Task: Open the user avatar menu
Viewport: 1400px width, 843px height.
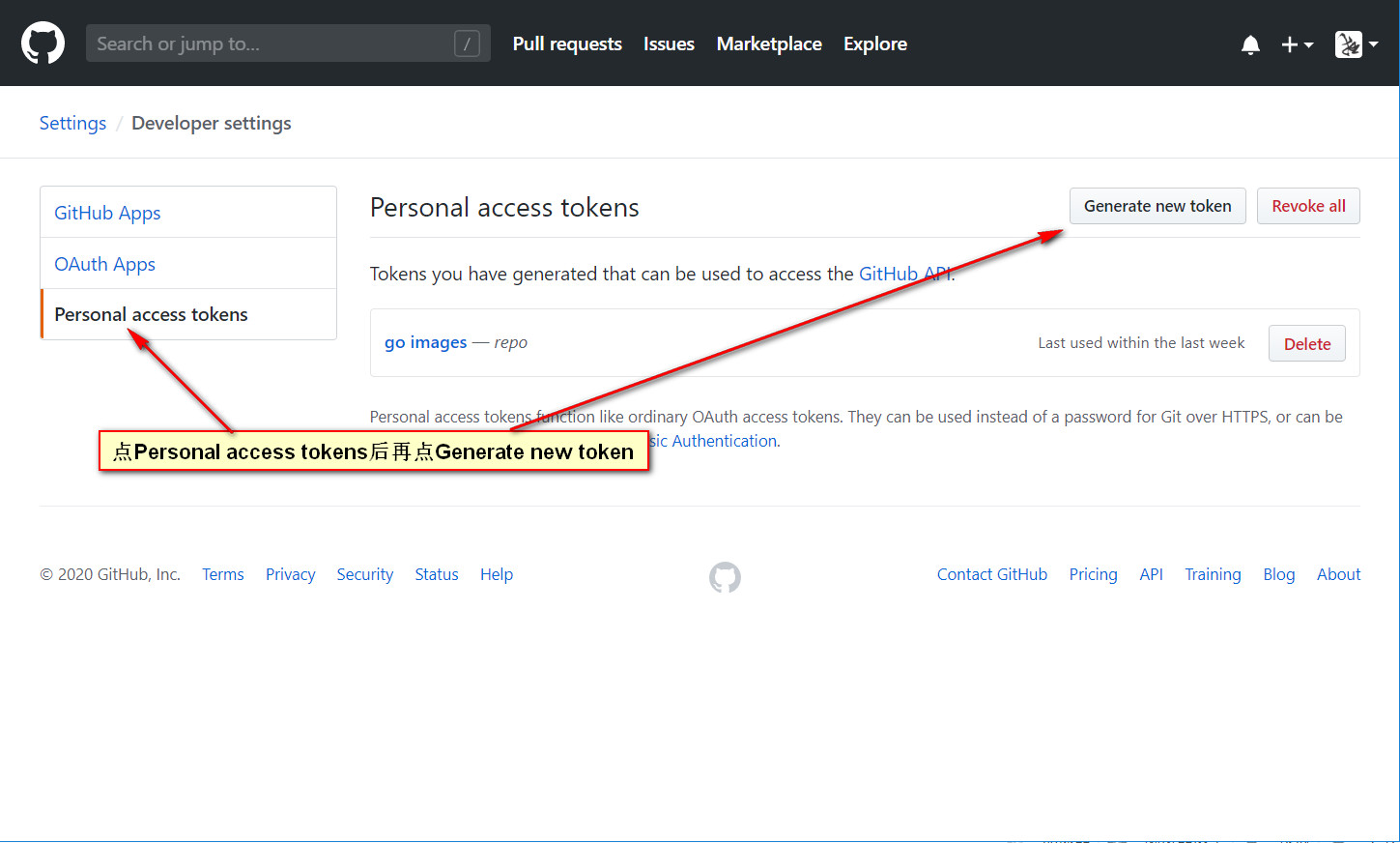Action: [x=1357, y=44]
